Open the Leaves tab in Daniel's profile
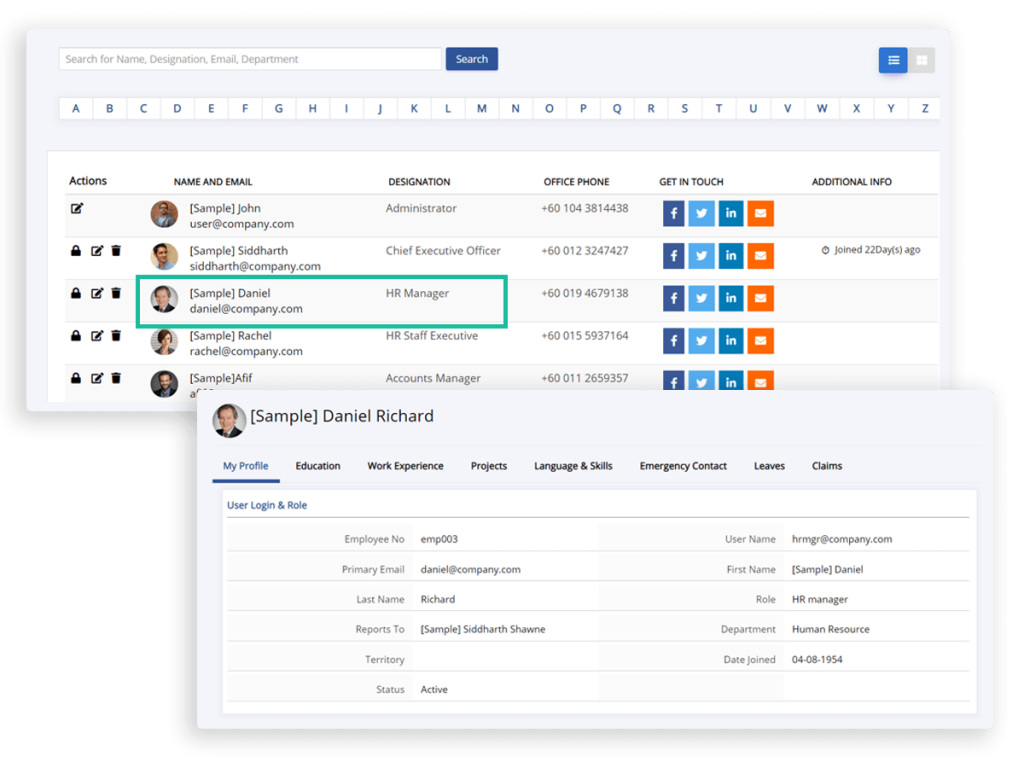The height and width of the screenshot is (768, 1024). (x=769, y=466)
